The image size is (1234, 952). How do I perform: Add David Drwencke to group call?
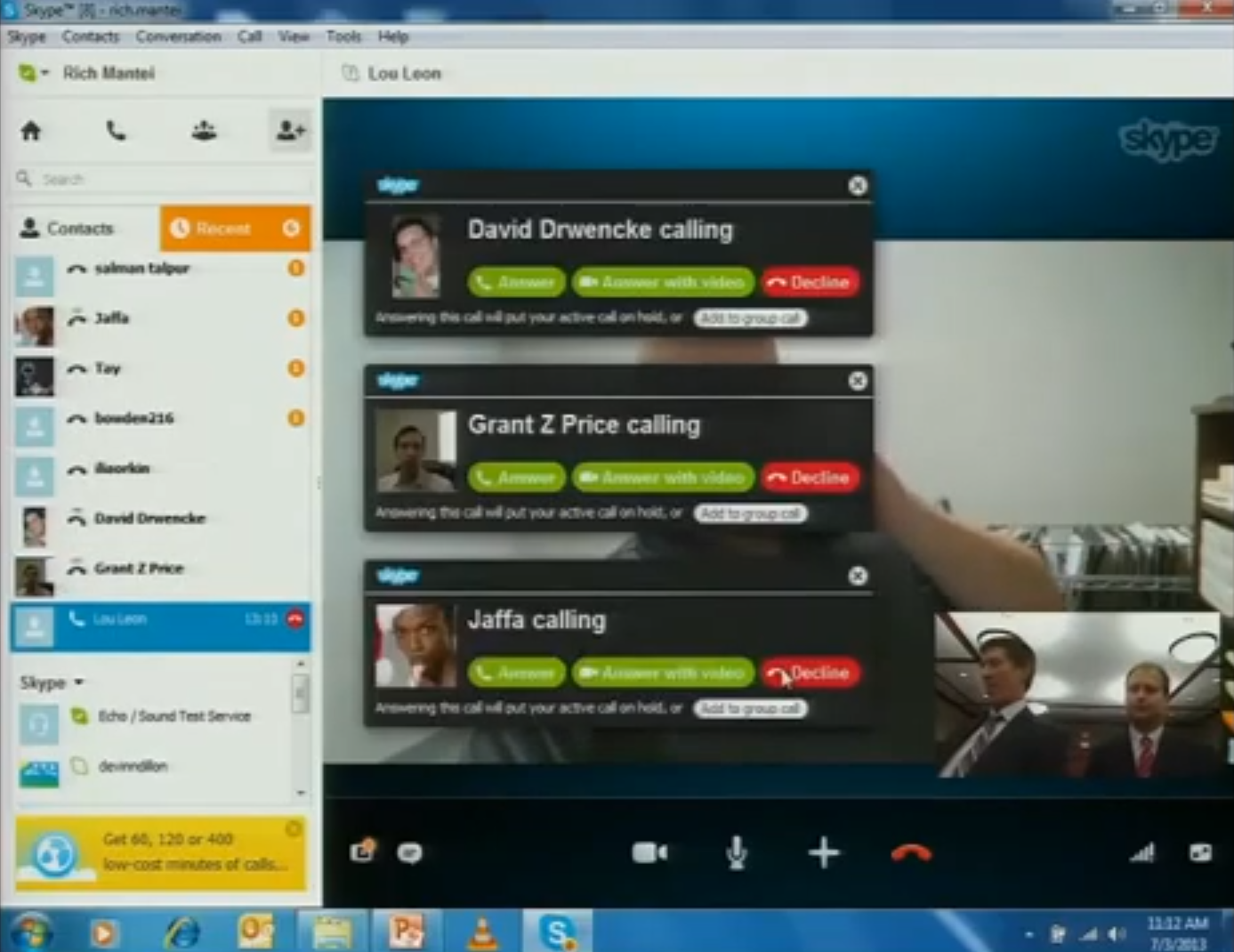(x=750, y=318)
